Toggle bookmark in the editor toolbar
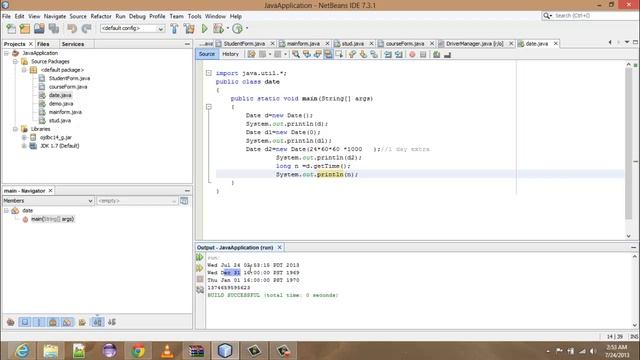 374,54
